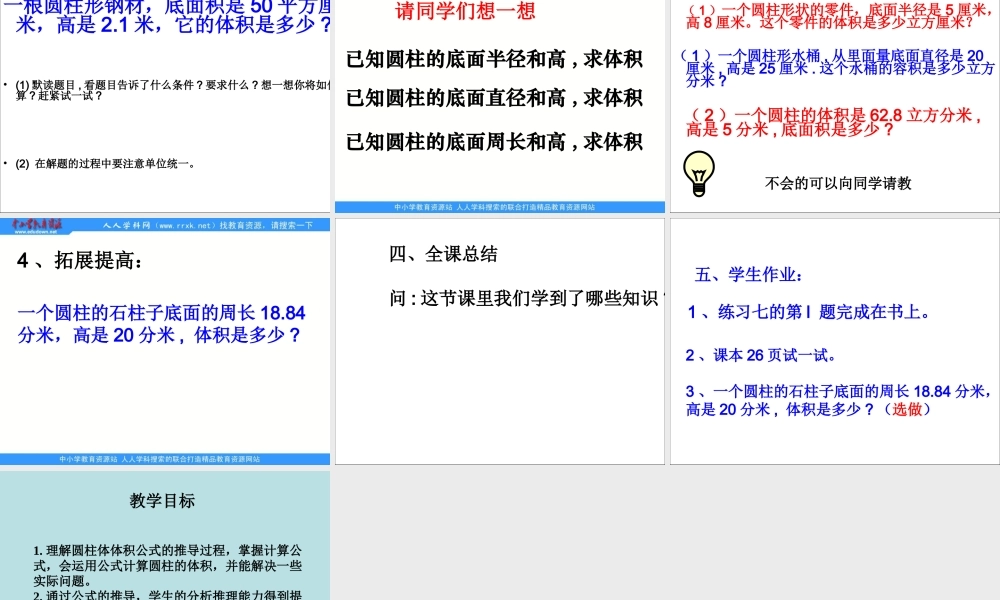Select the line 已知圆柱的底面周长和高，求体积
The width and height of the screenshot is (1000, 600).
click(x=494, y=140)
